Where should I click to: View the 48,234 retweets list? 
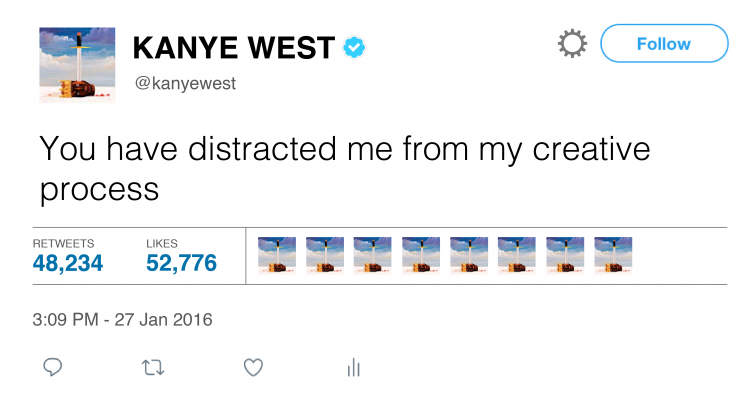point(67,263)
